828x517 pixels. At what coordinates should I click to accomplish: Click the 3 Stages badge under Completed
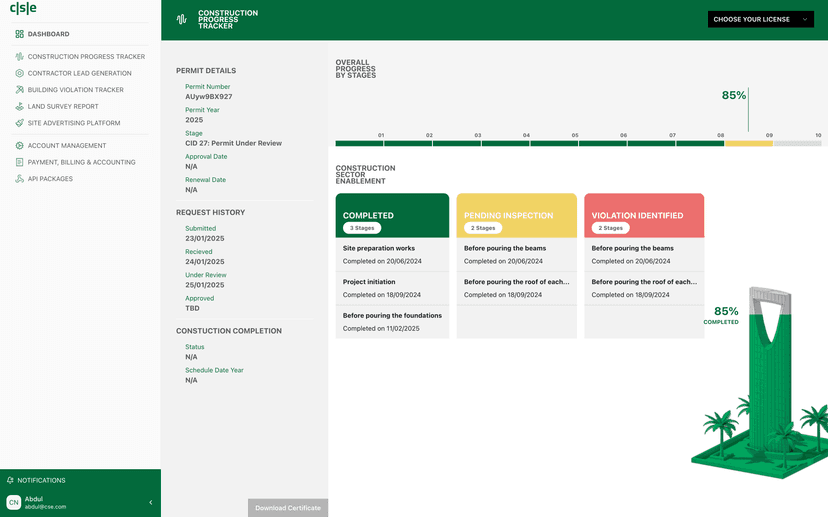coord(362,228)
